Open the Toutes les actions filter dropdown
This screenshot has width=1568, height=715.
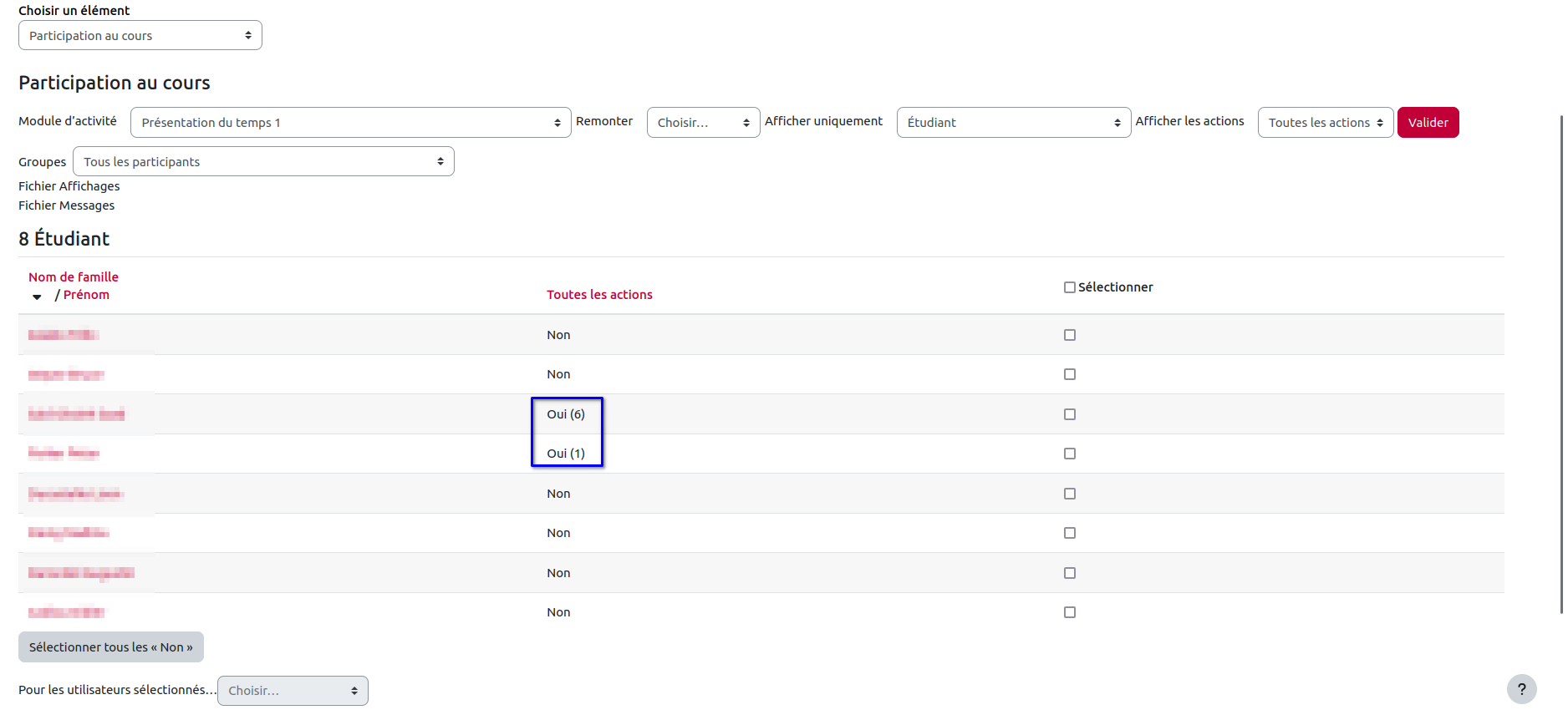click(x=1325, y=123)
